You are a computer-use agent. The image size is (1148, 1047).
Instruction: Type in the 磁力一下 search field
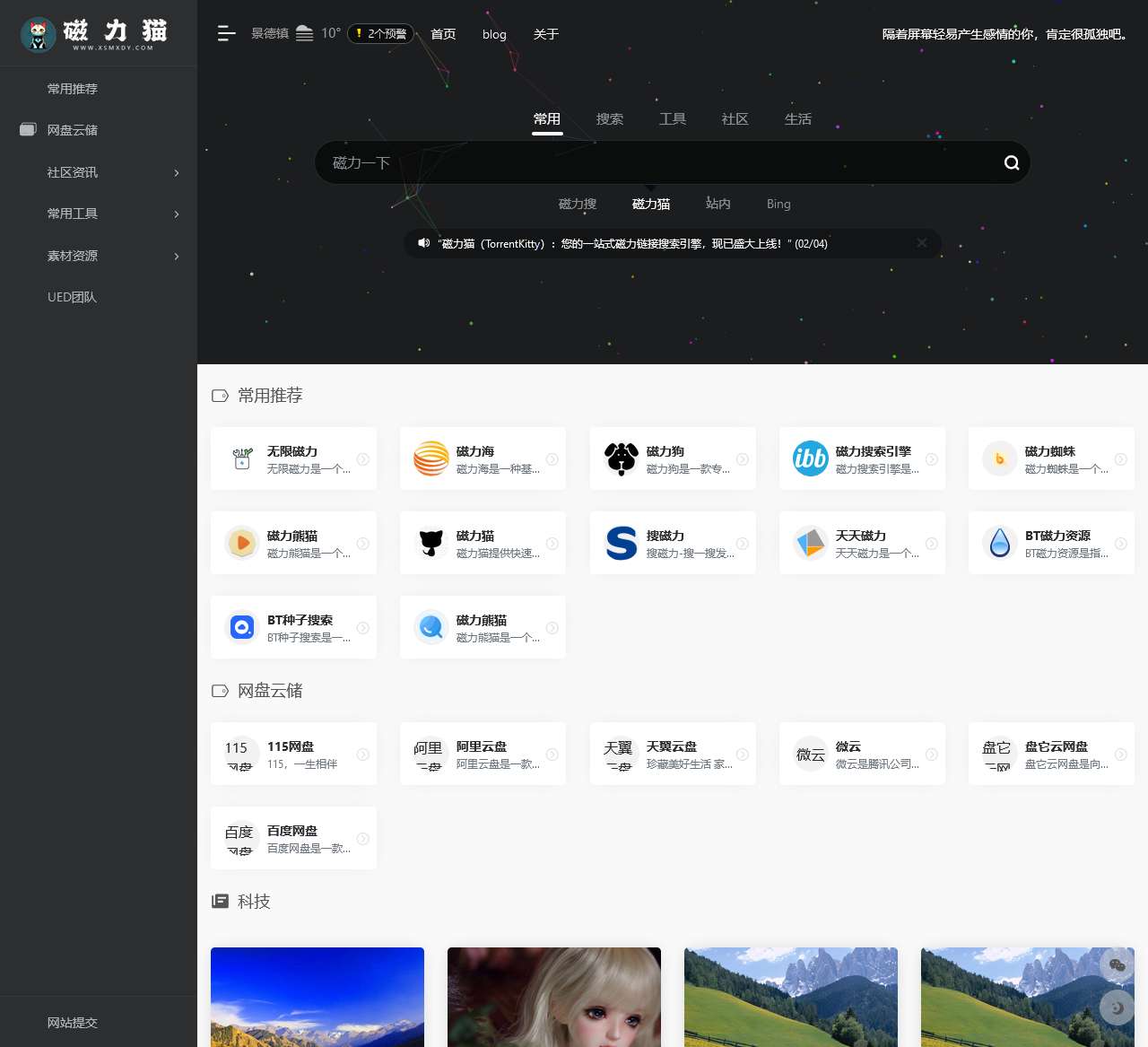655,162
